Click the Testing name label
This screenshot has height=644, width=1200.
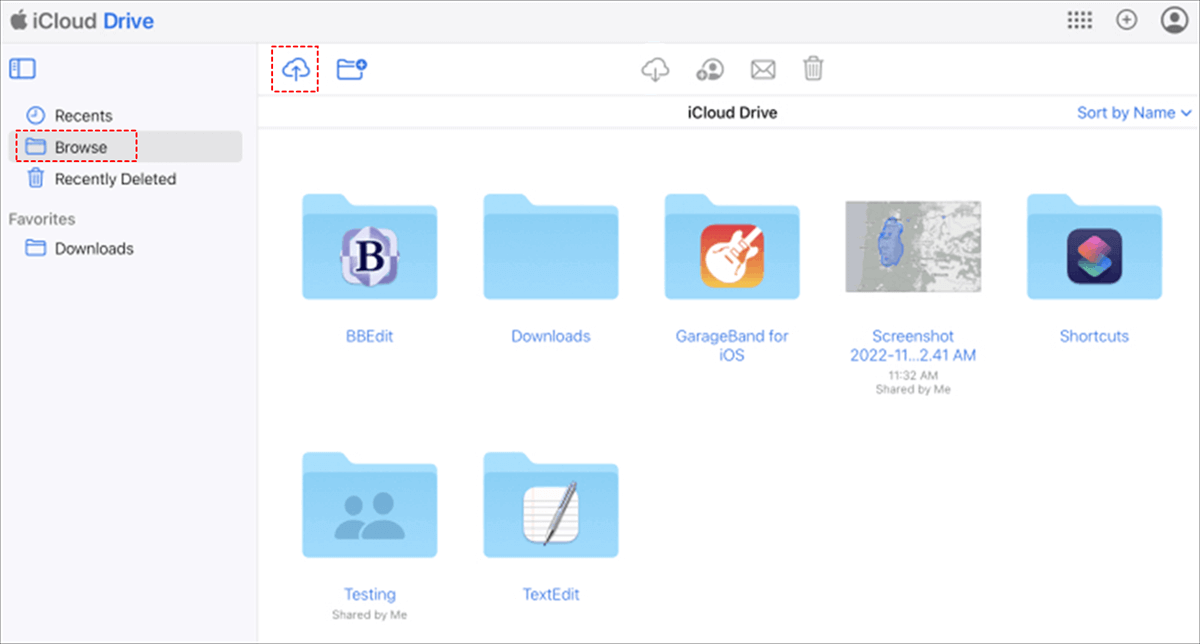coord(370,594)
